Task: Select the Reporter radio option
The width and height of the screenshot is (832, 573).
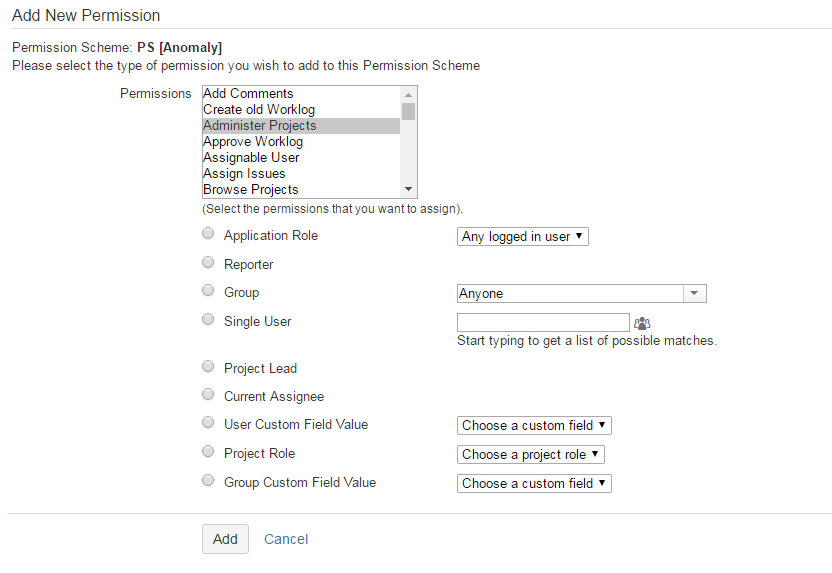Action: pyautogui.click(x=208, y=263)
